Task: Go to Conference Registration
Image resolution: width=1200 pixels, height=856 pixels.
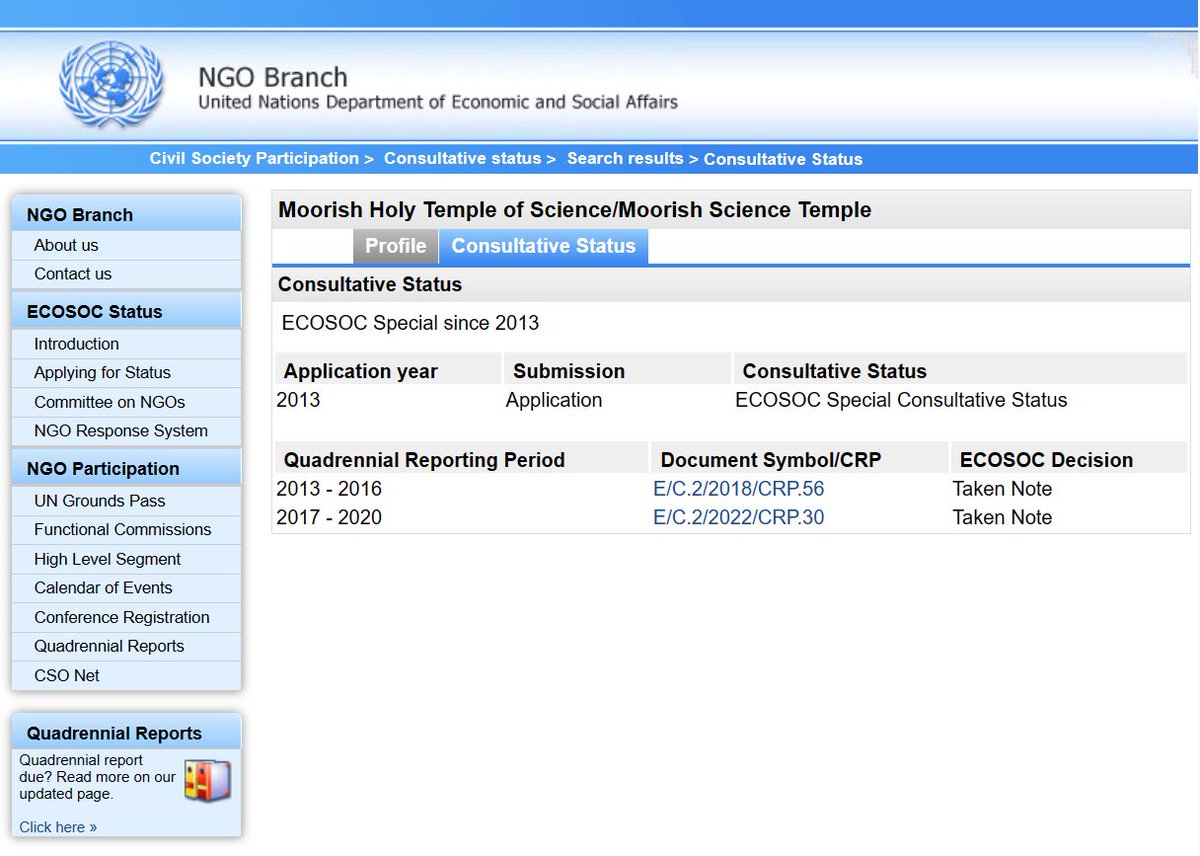Action: (122, 617)
